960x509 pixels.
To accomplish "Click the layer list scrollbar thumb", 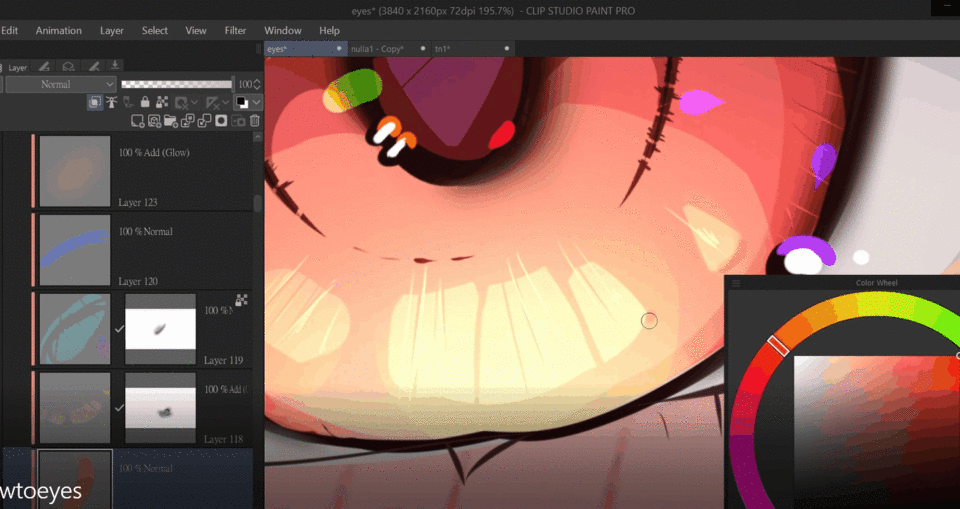I will click(258, 203).
